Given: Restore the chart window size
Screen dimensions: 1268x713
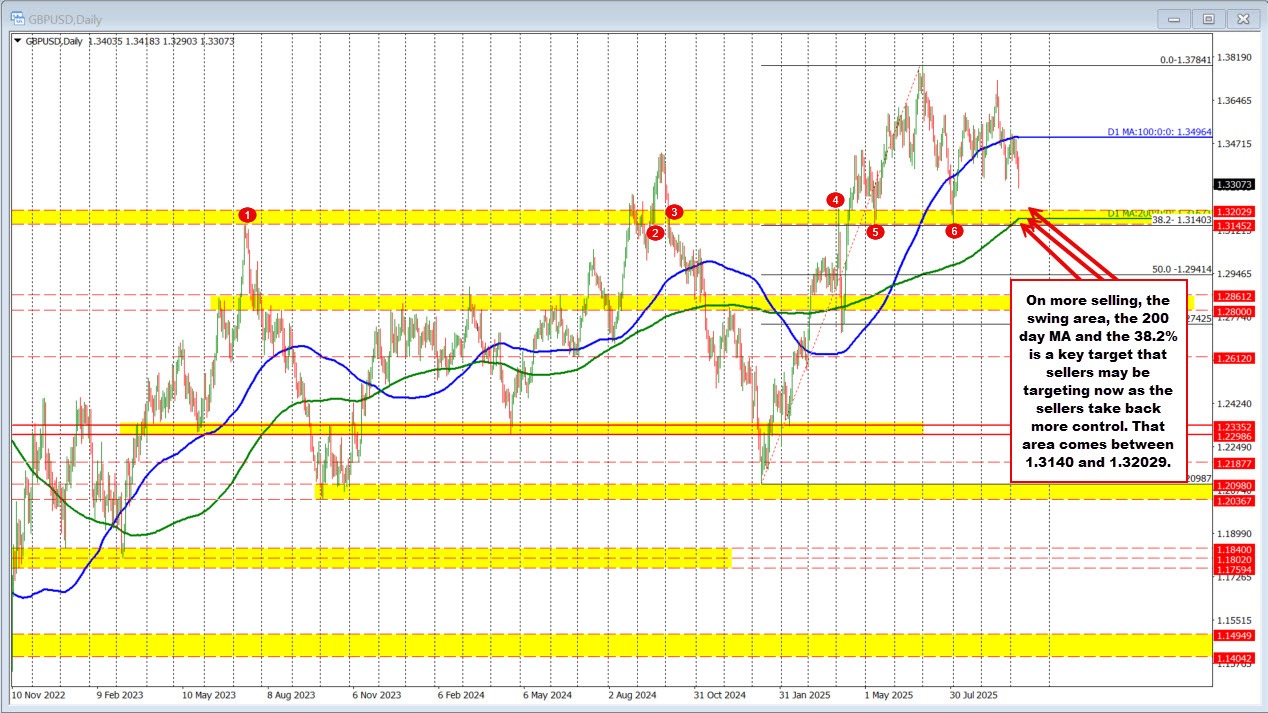Looking at the screenshot, I should tap(1209, 18).
